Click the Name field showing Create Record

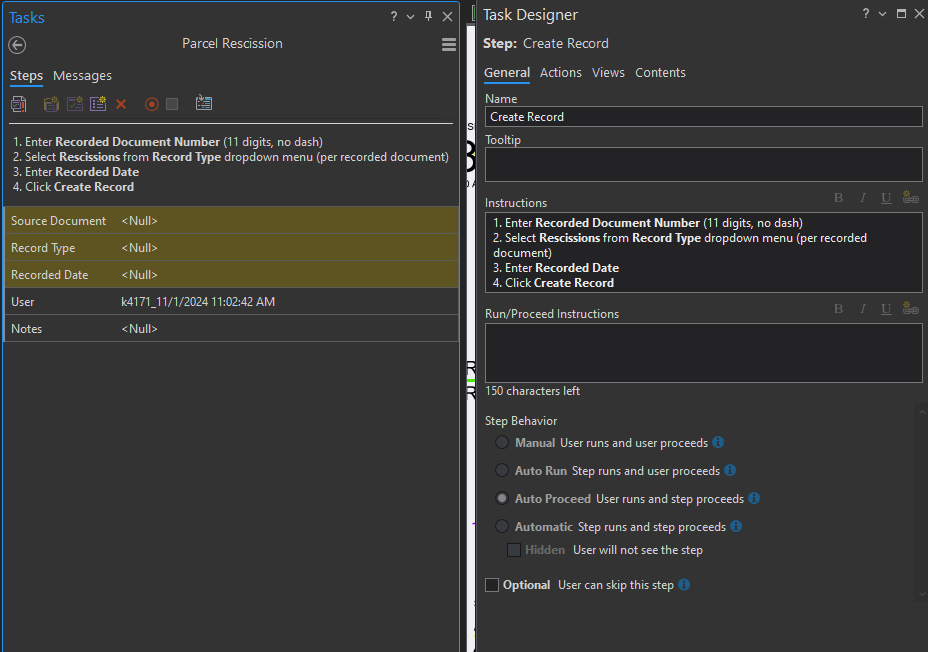click(700, 116)
